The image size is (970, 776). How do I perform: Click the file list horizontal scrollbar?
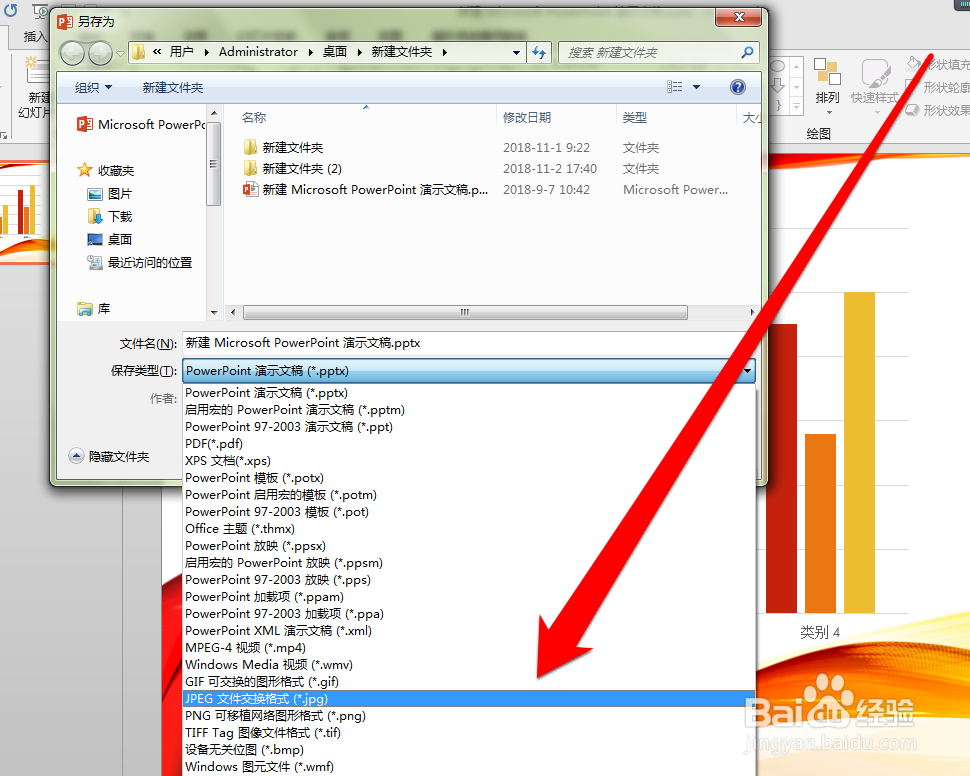click(465, 312)
